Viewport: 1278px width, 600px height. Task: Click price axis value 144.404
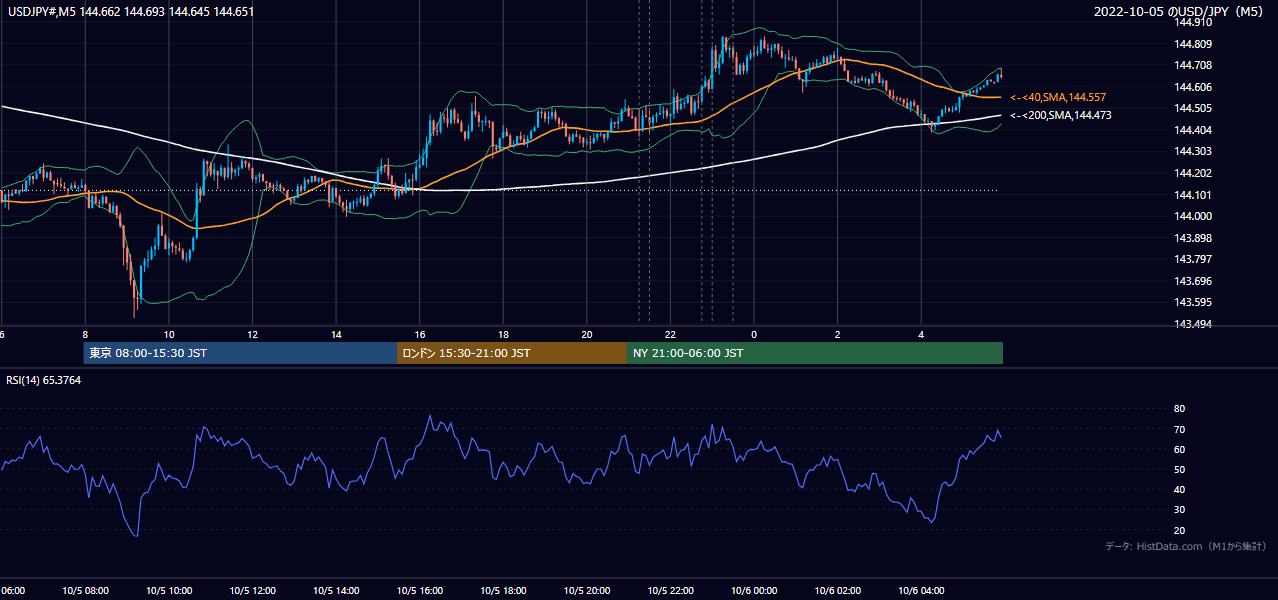pos(1192,130)
